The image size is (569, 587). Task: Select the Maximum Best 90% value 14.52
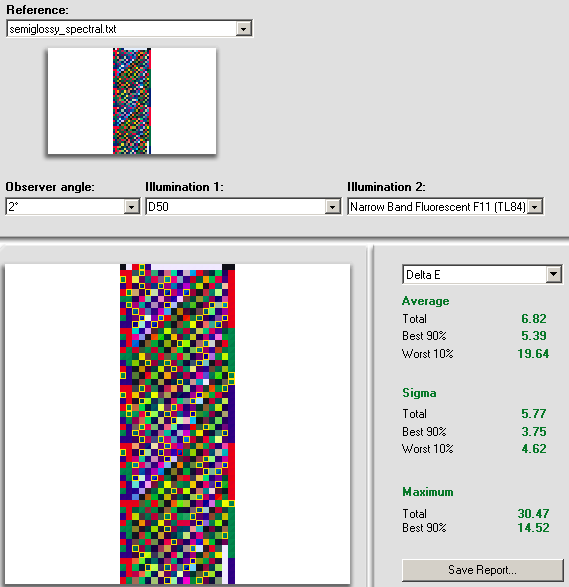click(533, 528)
